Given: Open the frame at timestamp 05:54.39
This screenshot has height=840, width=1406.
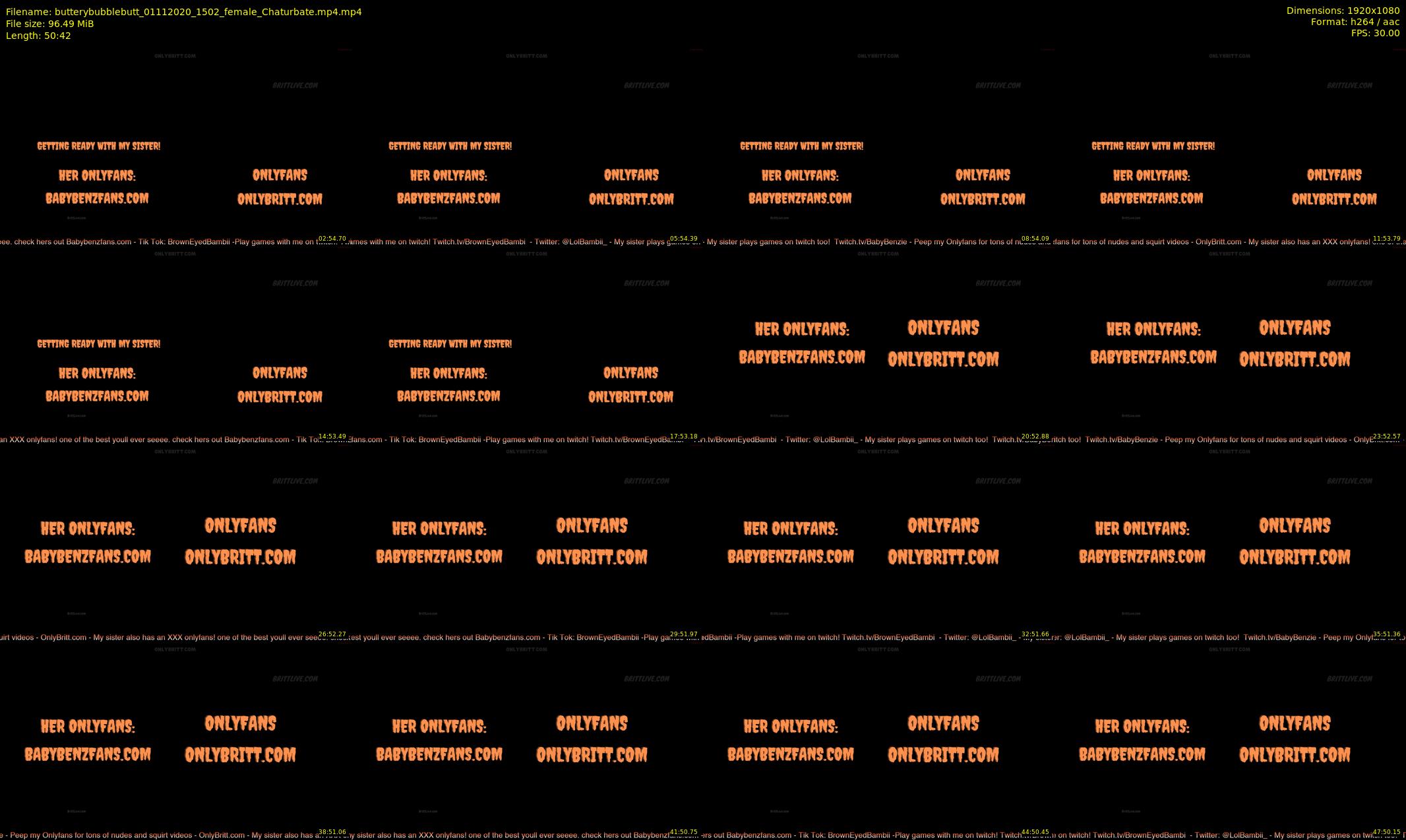Looking at the screenshot, I should [x=527, y=147].
